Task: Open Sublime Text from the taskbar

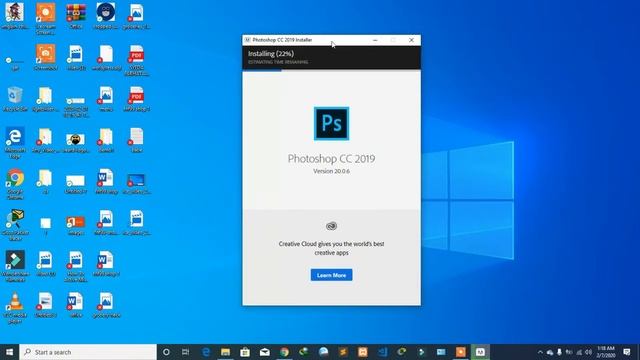Action: 343,352
